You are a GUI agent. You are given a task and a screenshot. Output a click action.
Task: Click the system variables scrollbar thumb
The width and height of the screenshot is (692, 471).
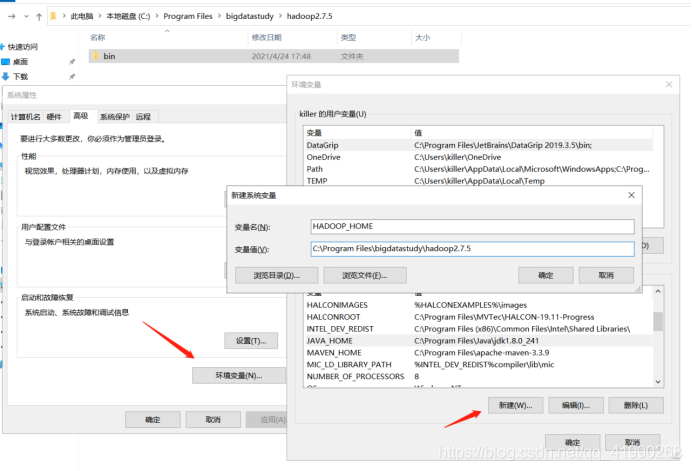658,321
